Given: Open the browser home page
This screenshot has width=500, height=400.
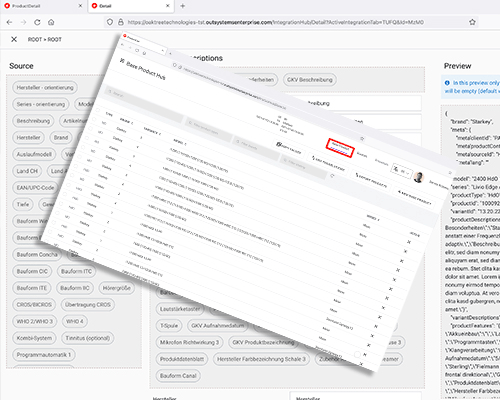Looking at the screenshot, I should pos(51,22).
